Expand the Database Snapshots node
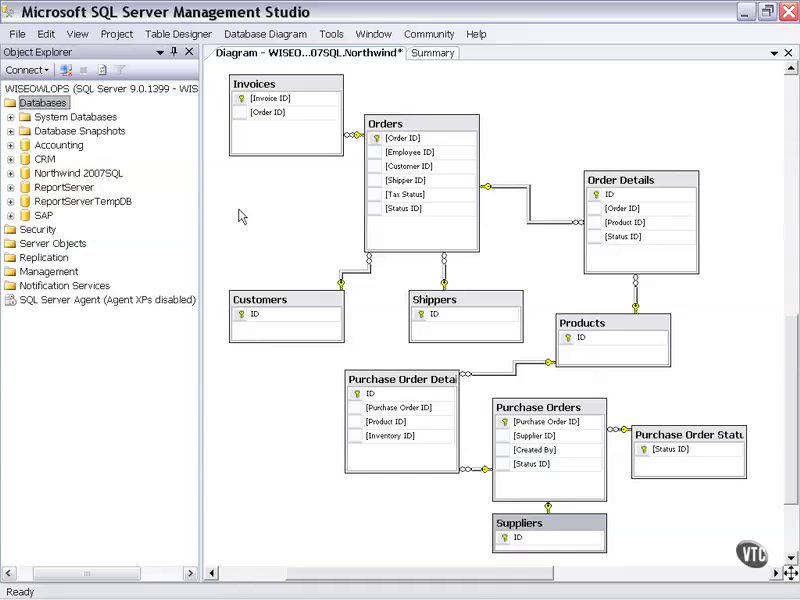This screenshot has width=800, height=600. [x=10, y=132]
